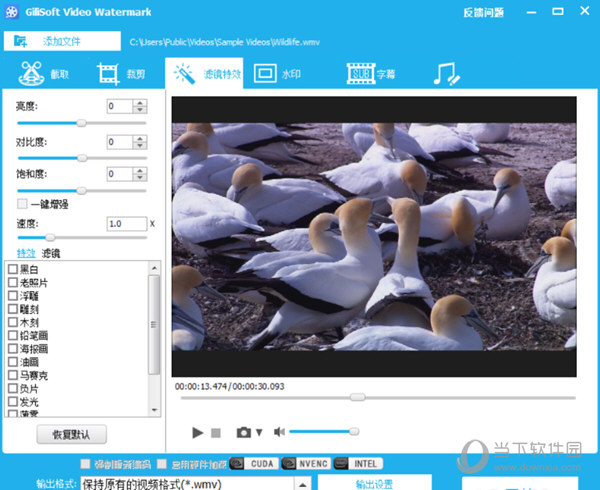Open the 输出格式 output format dropdown
The height and width of the screenshot is (490, 600).
tap(302, 484)
